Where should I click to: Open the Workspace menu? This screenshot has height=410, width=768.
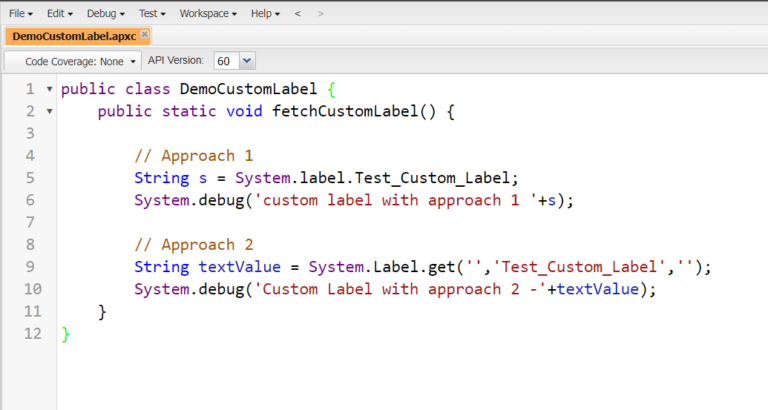click(207, 13)
